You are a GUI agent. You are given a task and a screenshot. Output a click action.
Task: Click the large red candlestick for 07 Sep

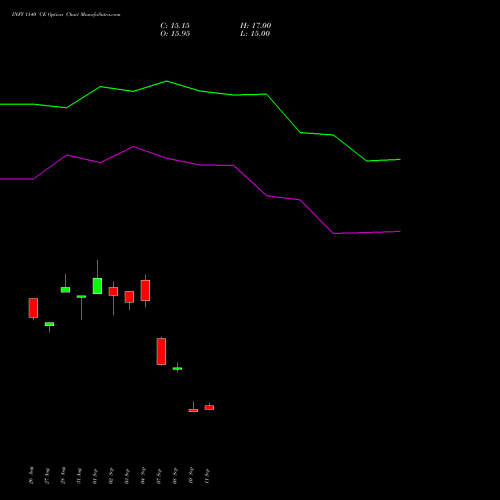161,351
